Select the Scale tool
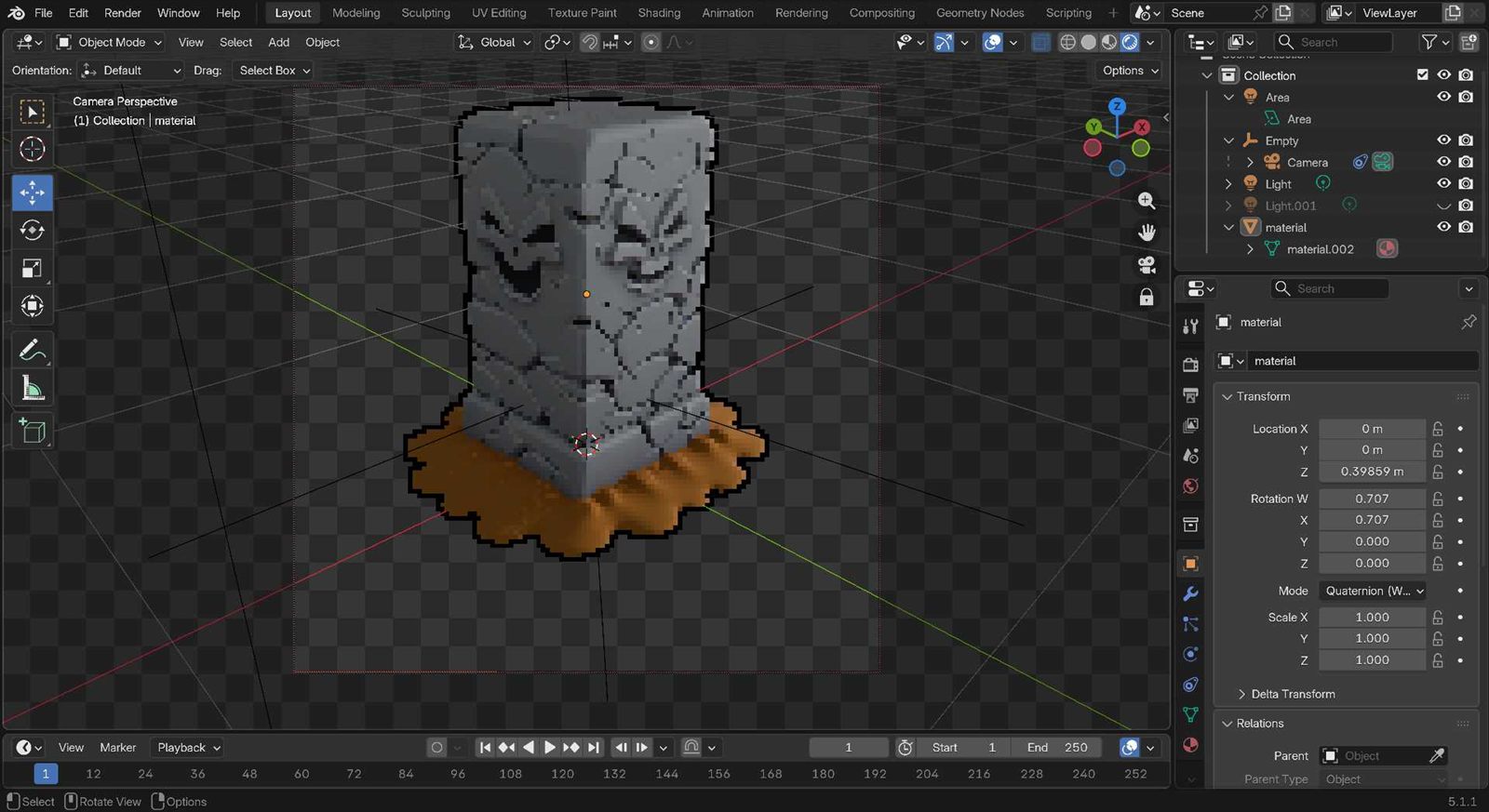1489x812 pixels. tap(33, 269)
